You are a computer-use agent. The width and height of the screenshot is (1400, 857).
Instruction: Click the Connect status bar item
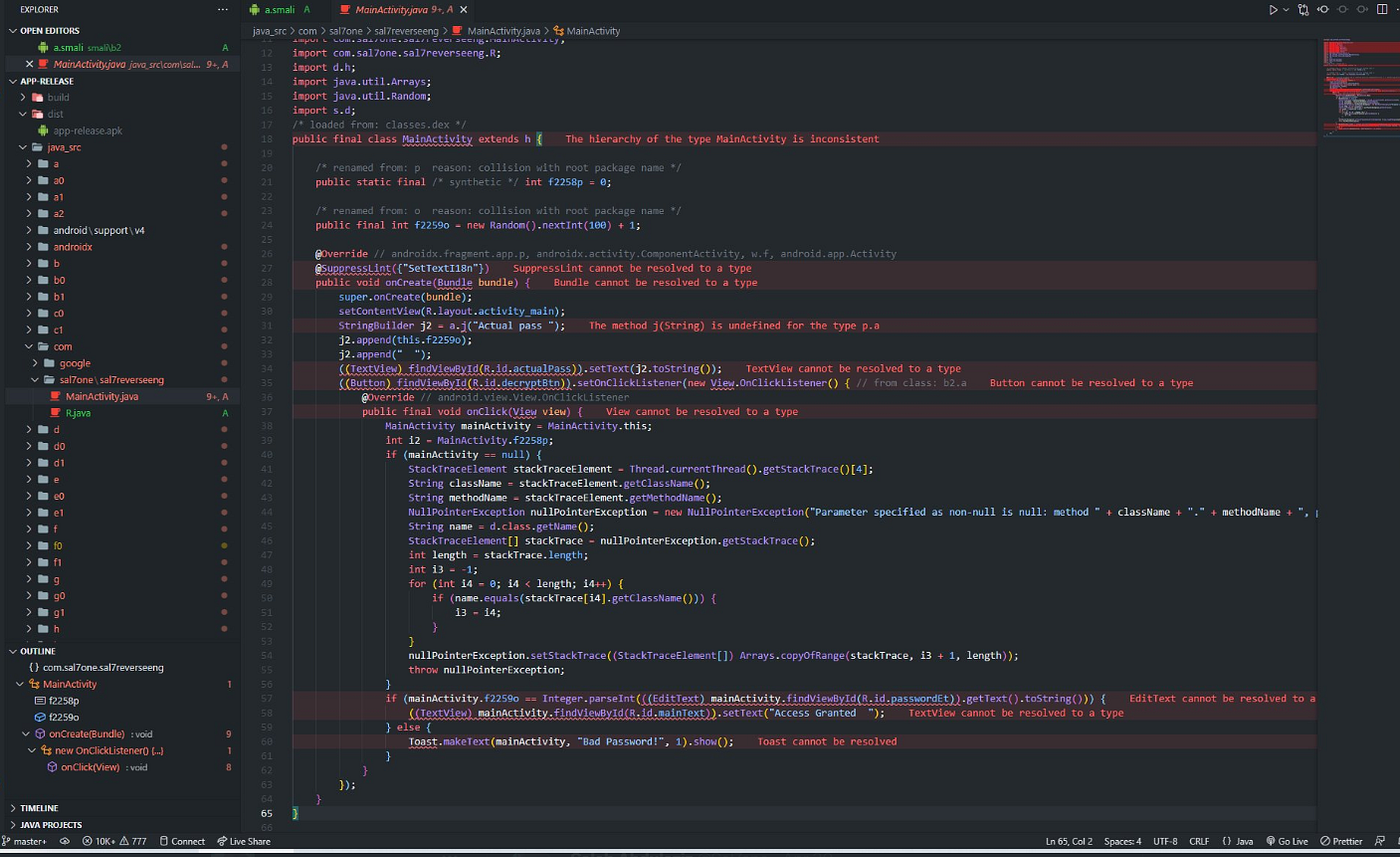pos(186,841)
